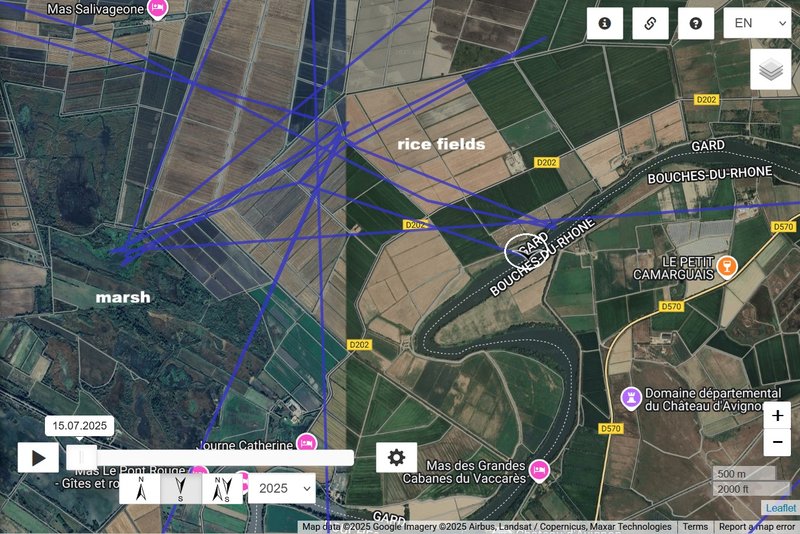Open the map Terms link

(695, 527)
